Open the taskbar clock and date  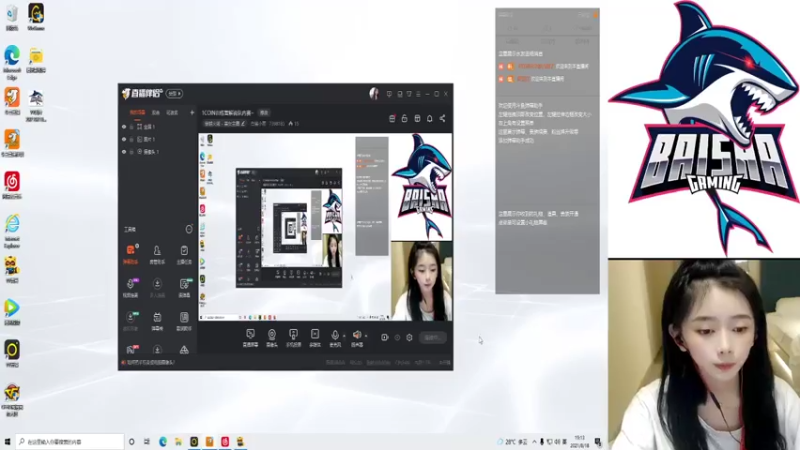click(x=579, y=442)
